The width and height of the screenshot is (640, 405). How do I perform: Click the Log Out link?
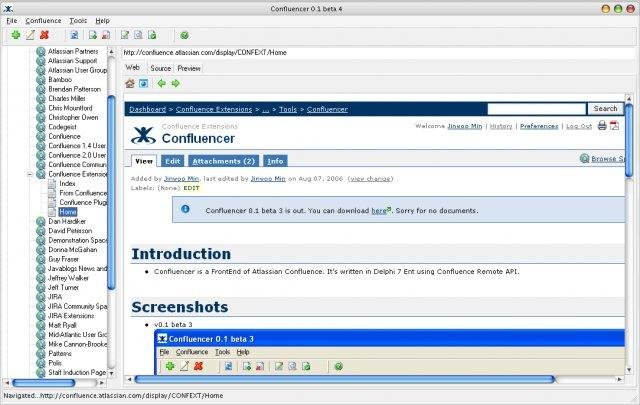[579, 126]
